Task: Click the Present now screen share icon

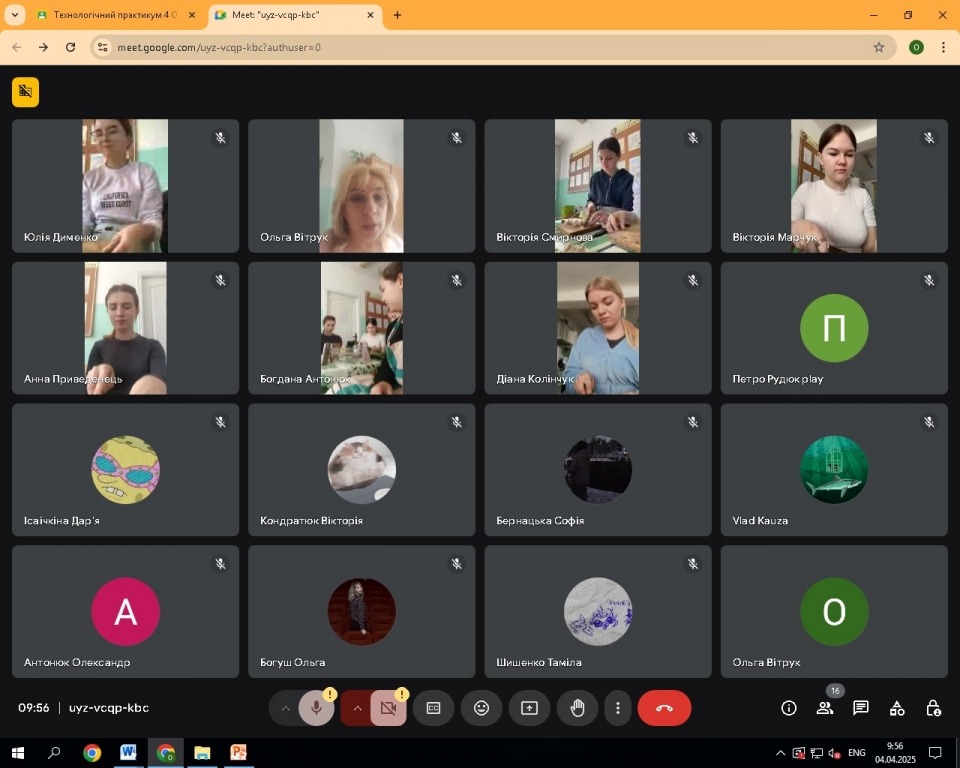Action: [x=529, y=708]
